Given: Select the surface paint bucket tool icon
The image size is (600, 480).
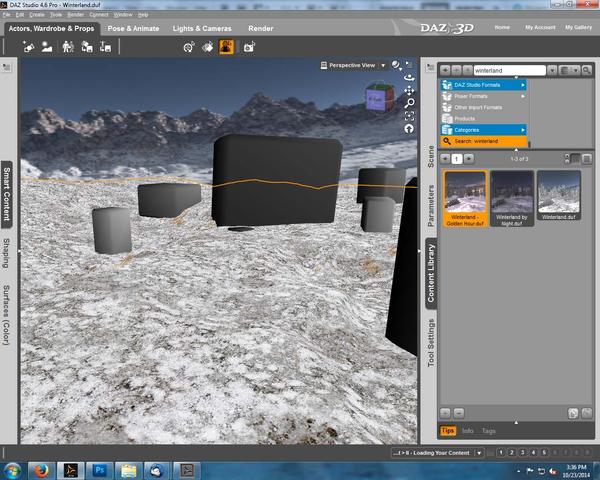Looking at the screenshot, I should pyautogui.click(x=208, y=47).
